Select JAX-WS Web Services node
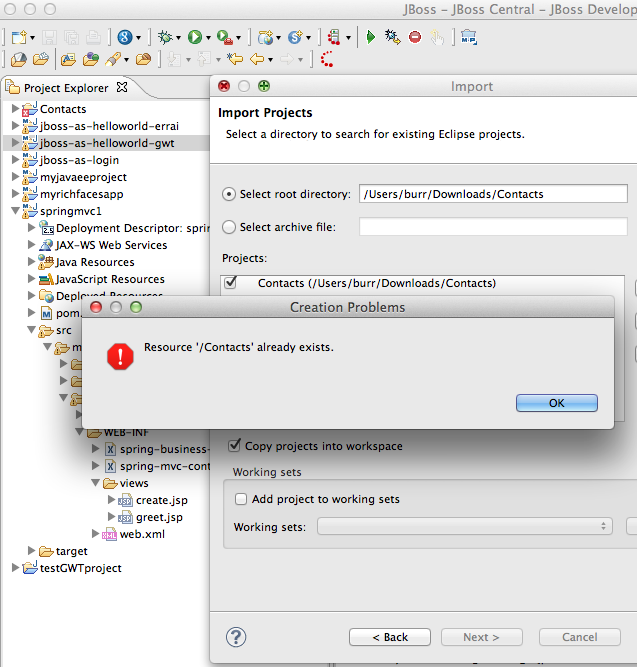The image size is (637, 667). tap(111, 245)
